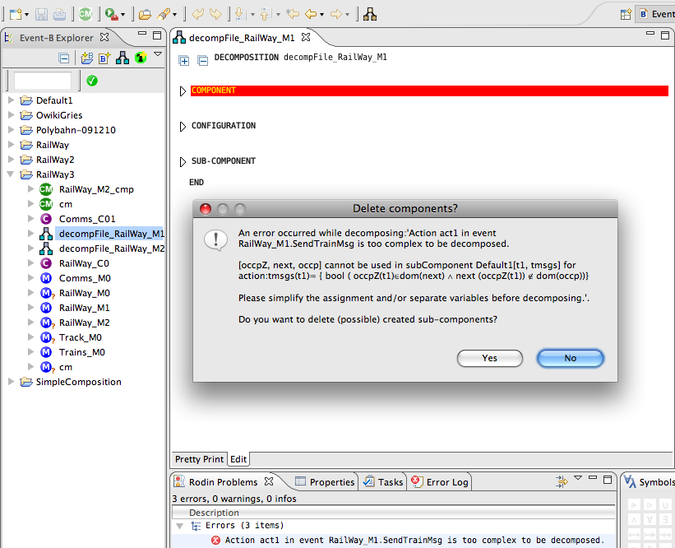Open the Rodin Problems tab
This screenshot has width=675, height=548.
pos(223,482)
